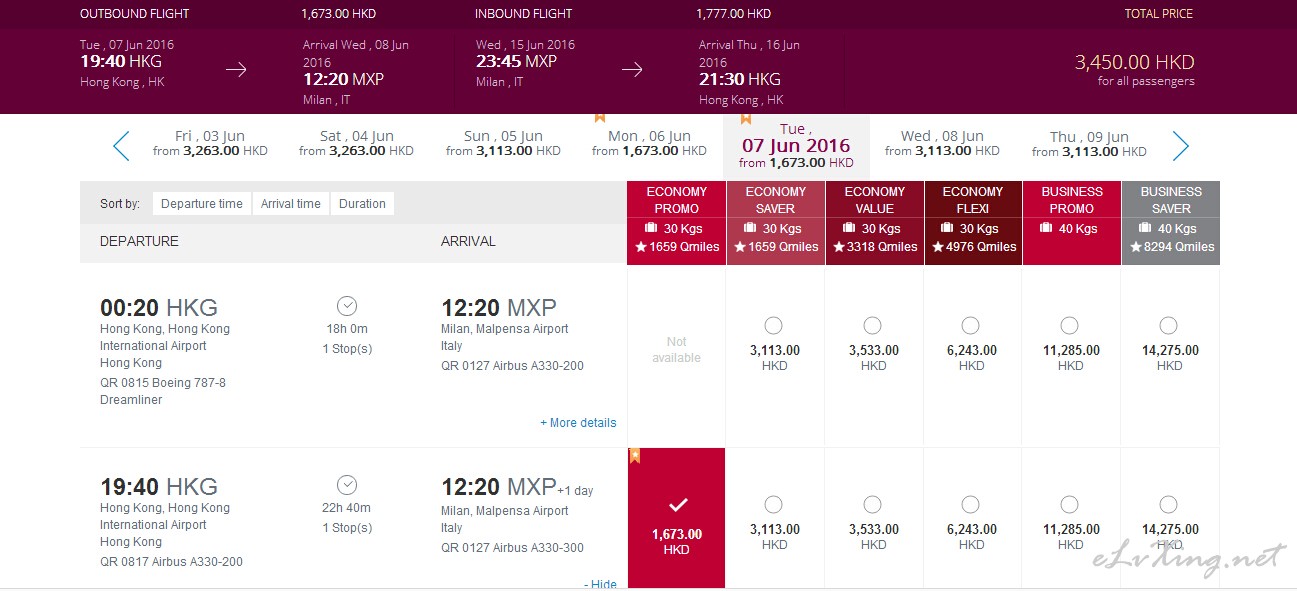Click the clock icon on the 22h 40m flight
Screen dimensions: 1297x591
347,485
